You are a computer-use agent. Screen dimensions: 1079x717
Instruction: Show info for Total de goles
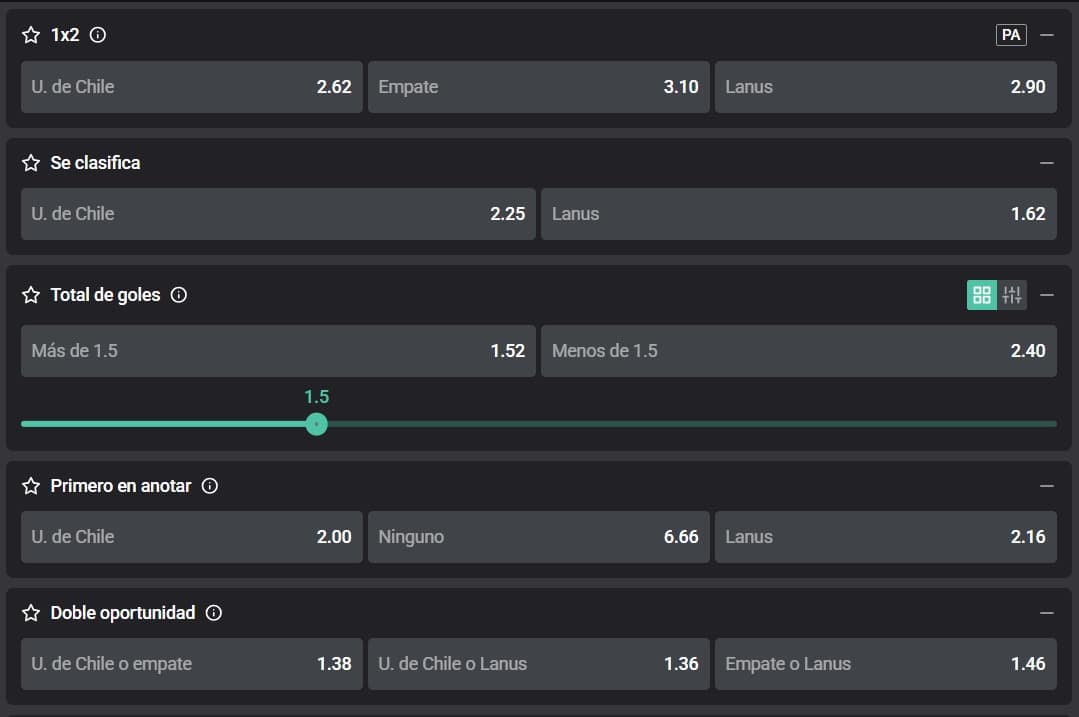(179, 295)
